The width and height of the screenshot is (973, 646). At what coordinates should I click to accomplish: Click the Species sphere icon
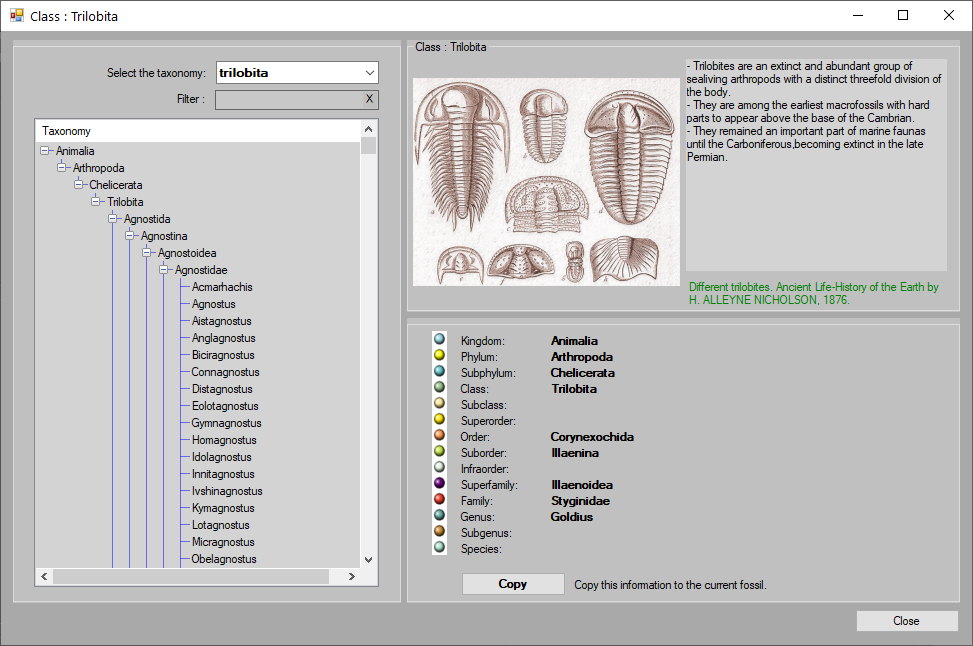439,547
